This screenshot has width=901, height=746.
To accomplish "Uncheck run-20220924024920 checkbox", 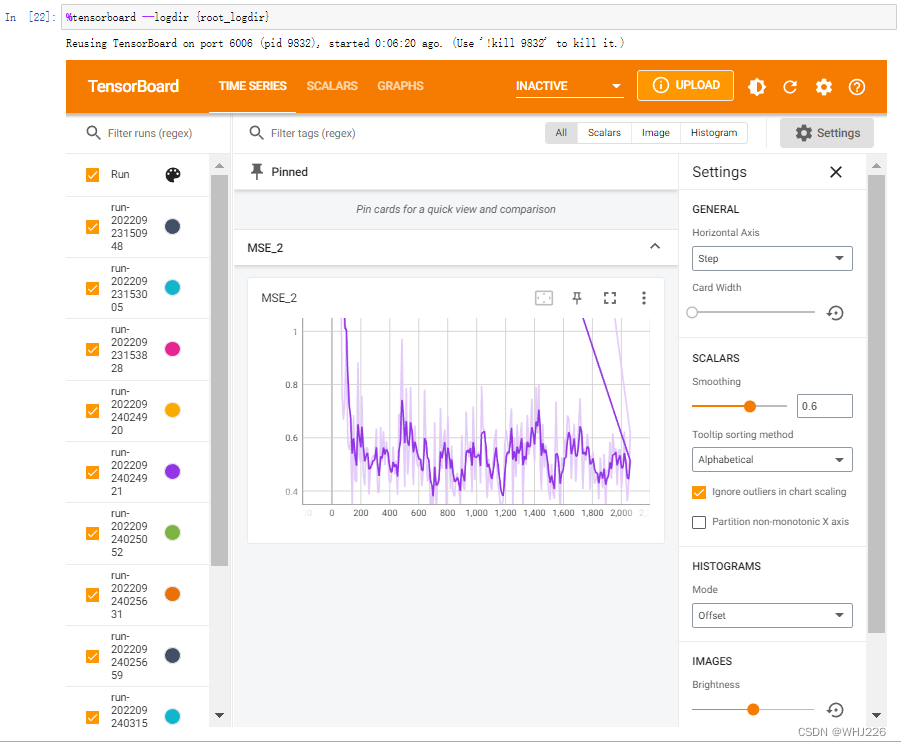I will click(x=92, y=411).
